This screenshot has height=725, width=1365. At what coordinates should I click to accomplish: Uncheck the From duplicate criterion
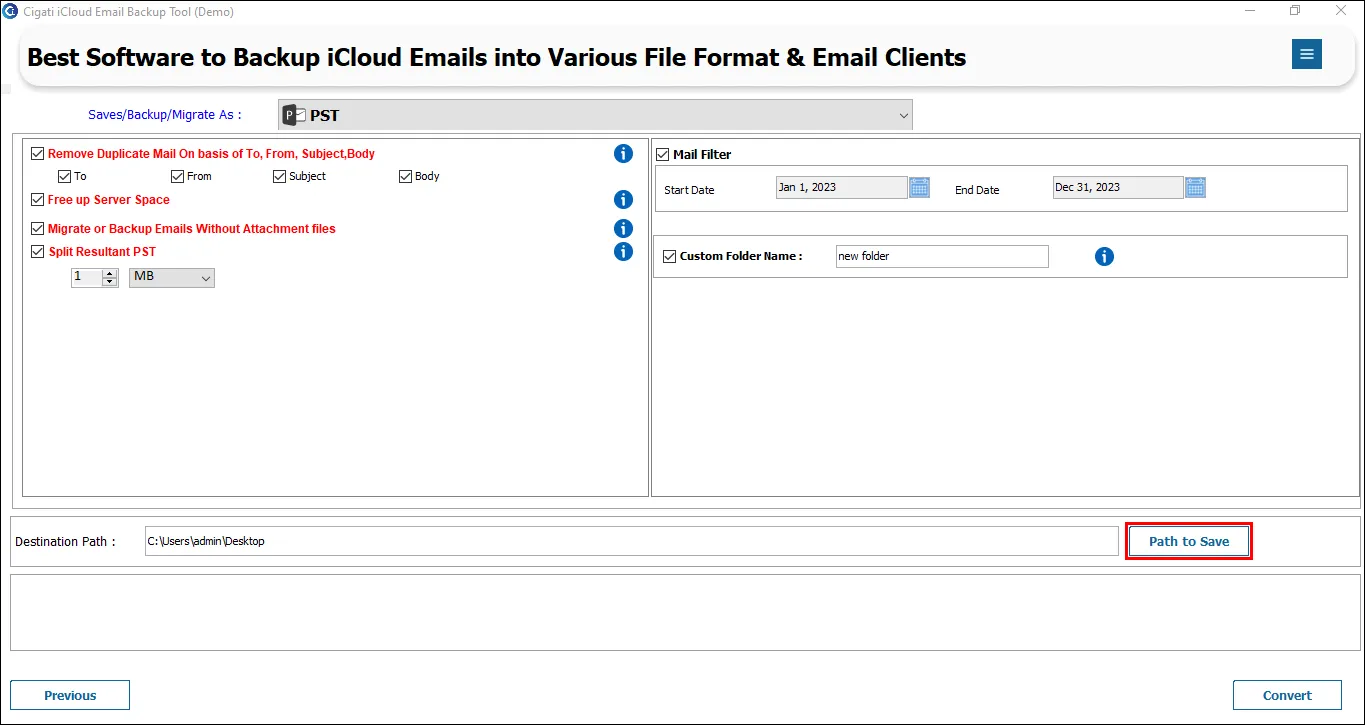178,177
